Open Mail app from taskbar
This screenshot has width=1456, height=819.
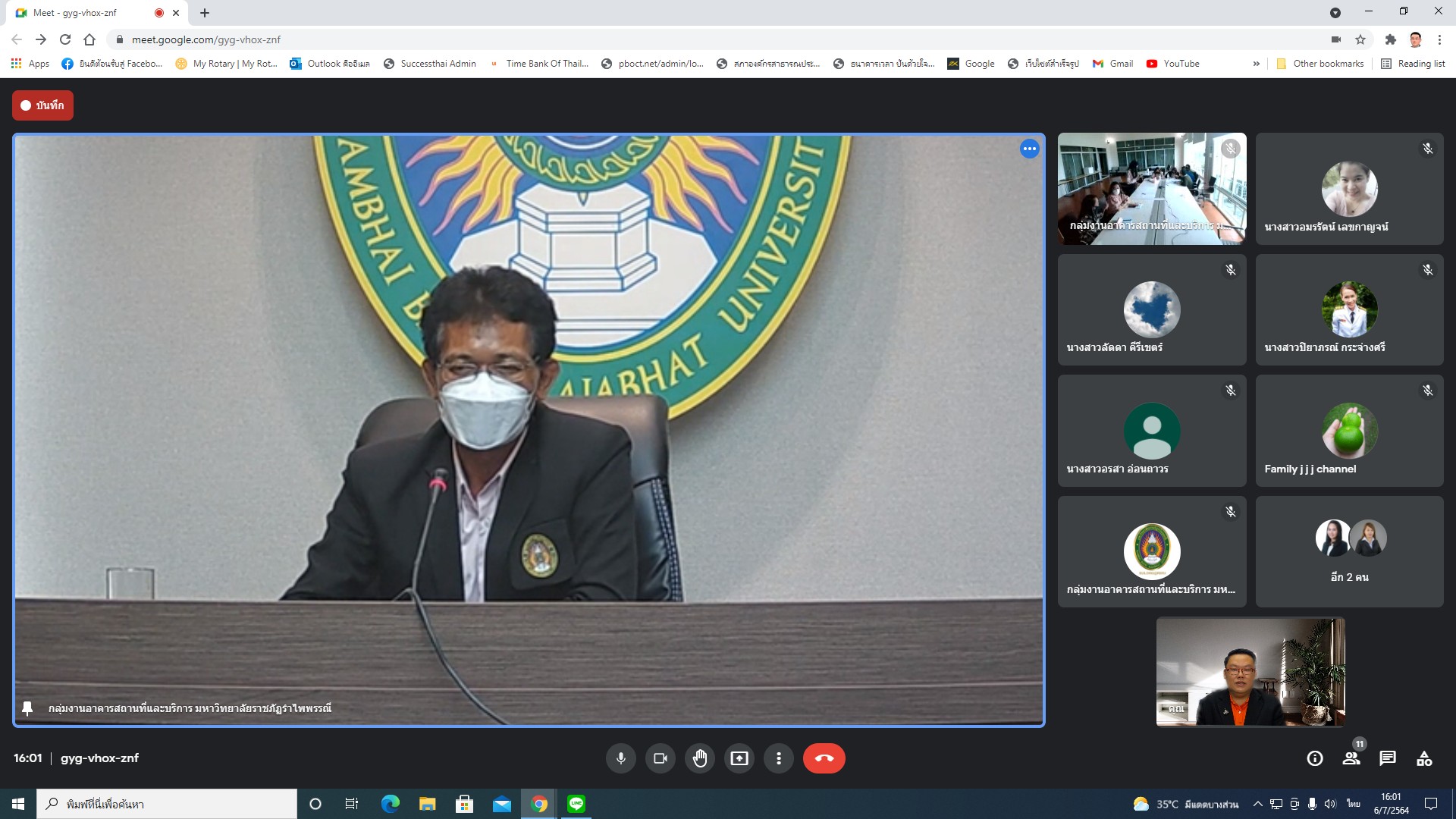coord(501,804)
